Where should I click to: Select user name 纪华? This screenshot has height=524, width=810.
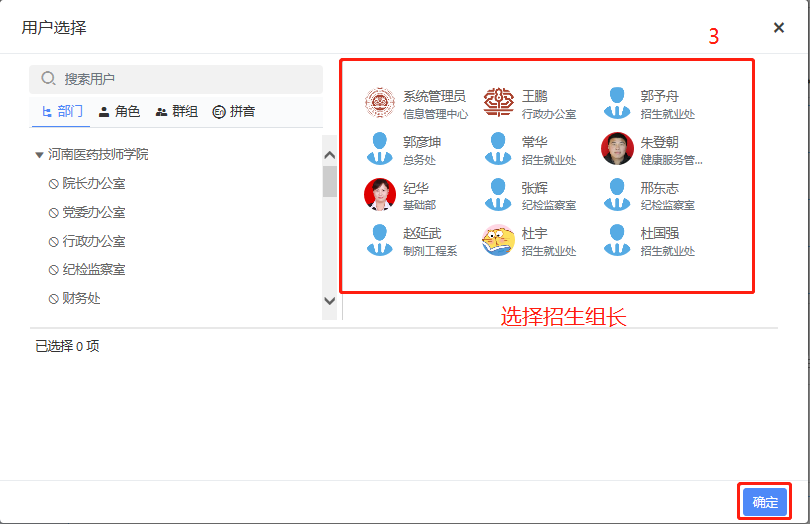(x=415, y=188)
